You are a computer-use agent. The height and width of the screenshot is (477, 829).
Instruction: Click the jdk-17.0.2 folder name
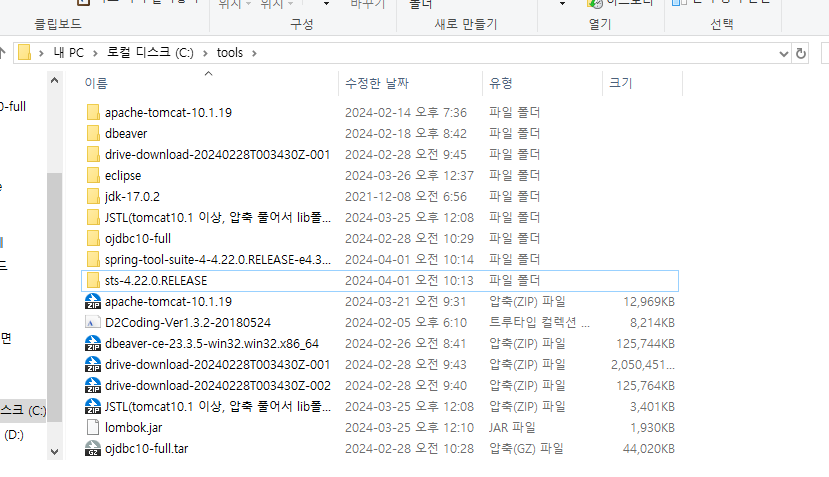click(x=132, y=197)
